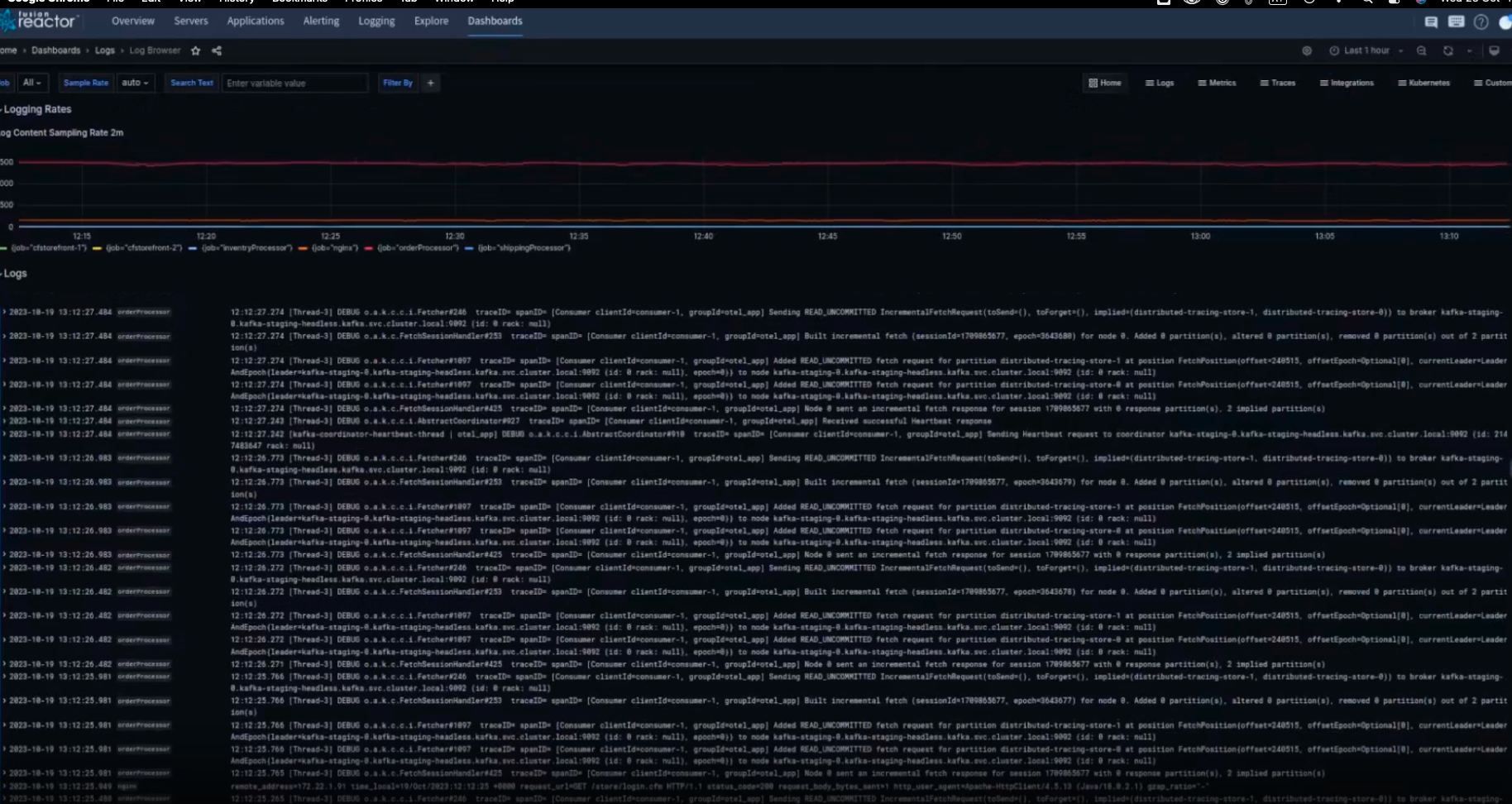Viewport: 1512px width, 804px height.
Task: Open the refresh interval dropdown arrow
Action: coord(1469,50)
